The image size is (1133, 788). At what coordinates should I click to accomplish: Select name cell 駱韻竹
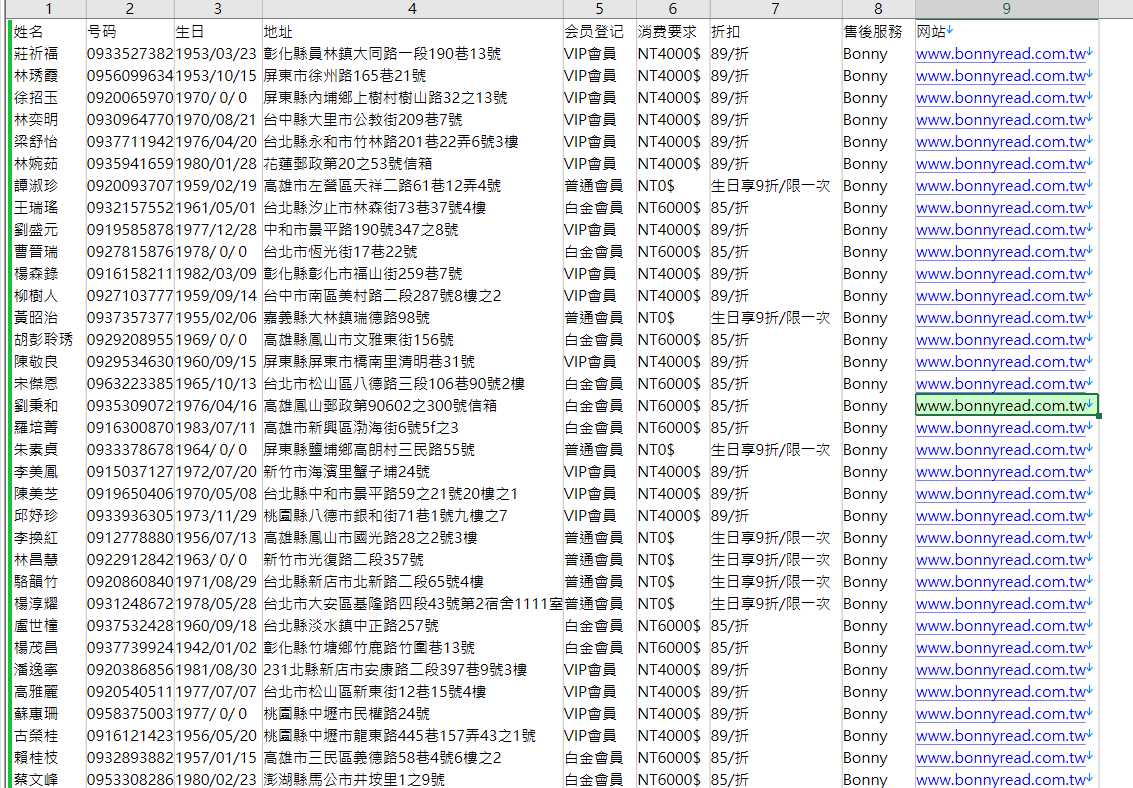click(x=48, y=581)
